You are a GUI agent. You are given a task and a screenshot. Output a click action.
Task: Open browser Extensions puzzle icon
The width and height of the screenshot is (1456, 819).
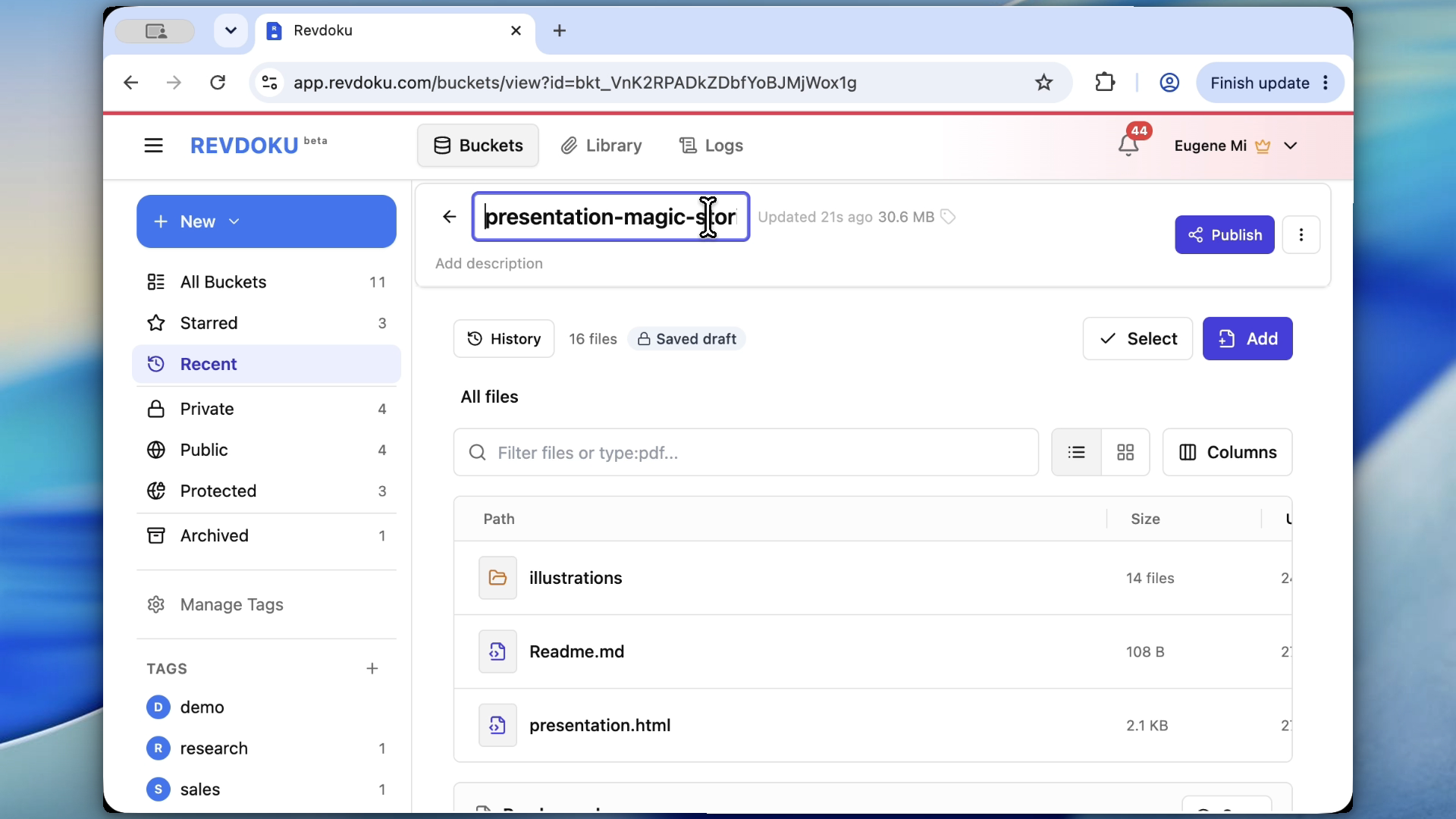(x=1105, y=82)
